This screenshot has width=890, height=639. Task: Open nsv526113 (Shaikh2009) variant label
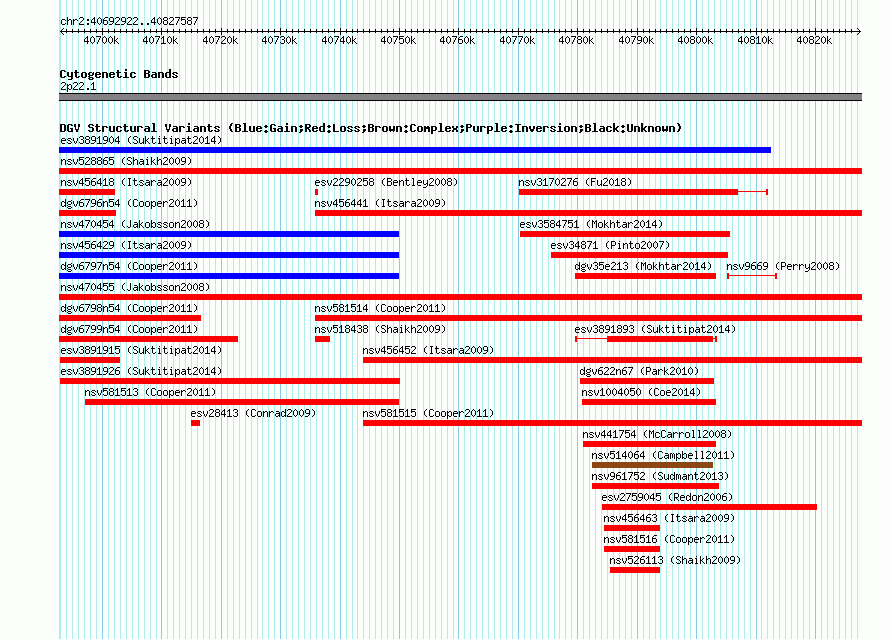coord(675,560)
